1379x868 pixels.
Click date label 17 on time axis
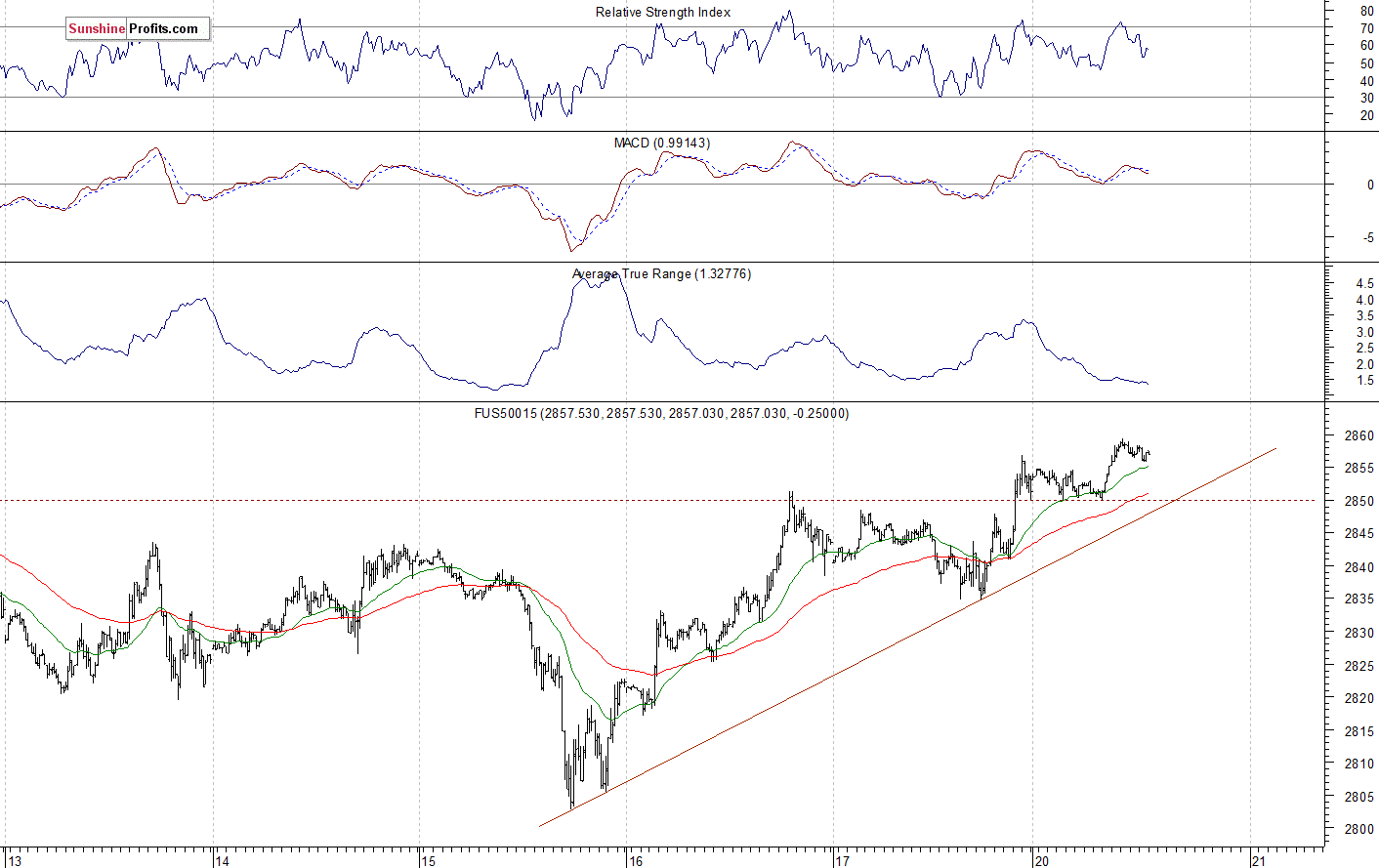pos(843,860)
